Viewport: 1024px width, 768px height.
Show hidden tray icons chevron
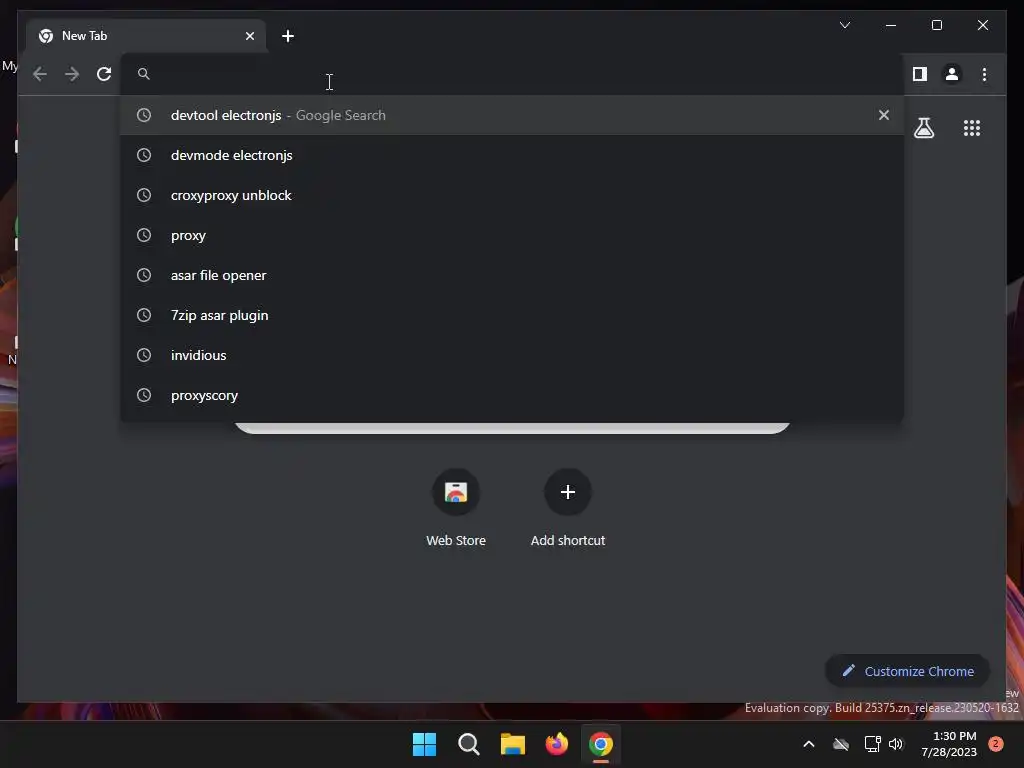click(808, 744)
